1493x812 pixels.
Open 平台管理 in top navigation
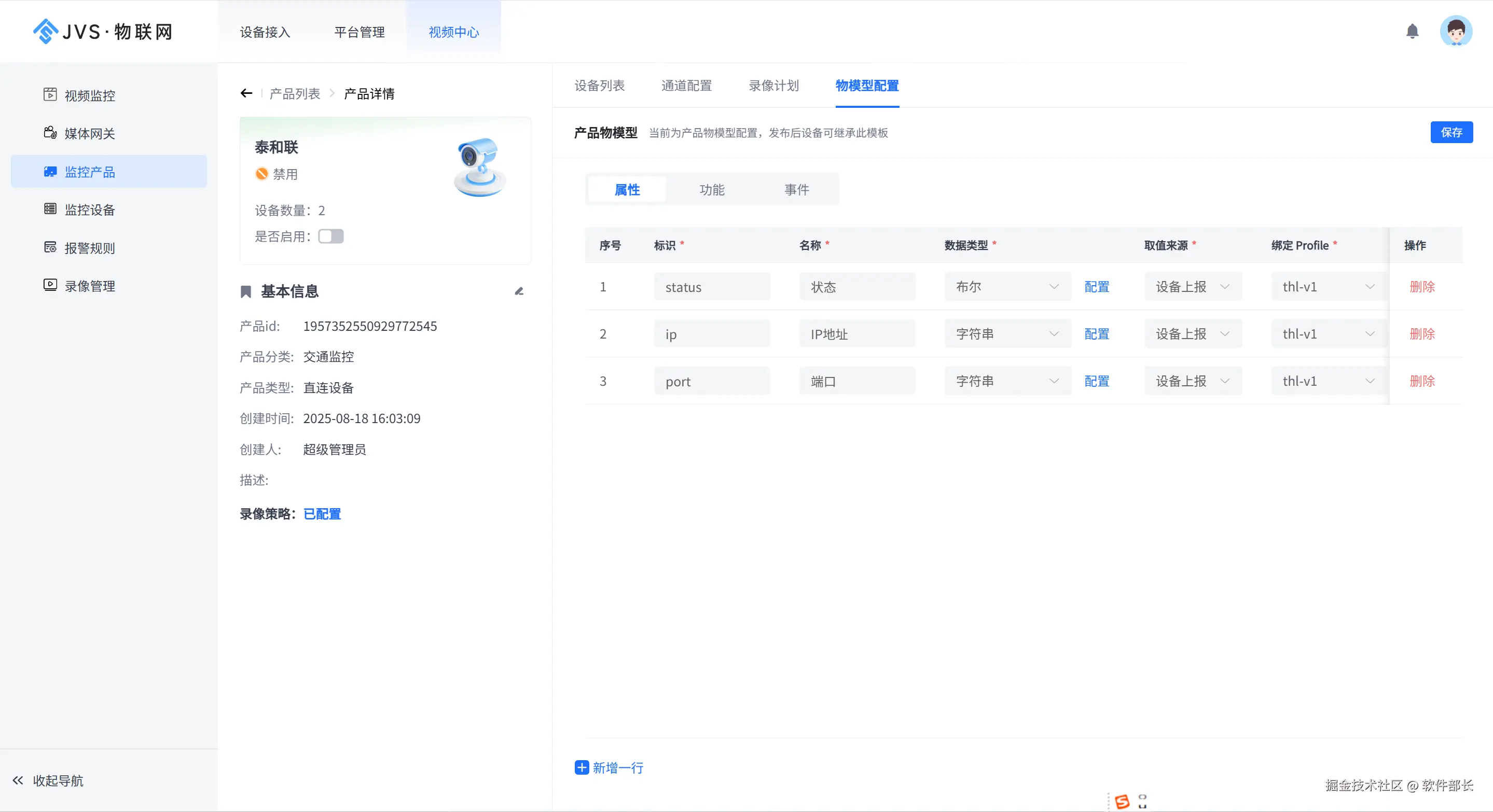click(360, 33)
